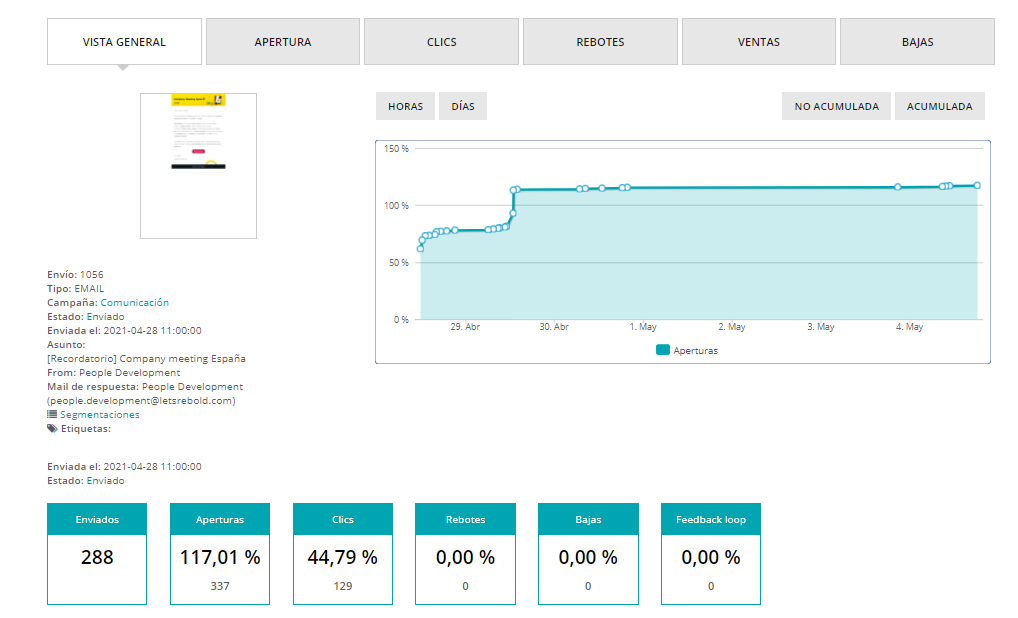Select the Horas chart view button
The height and width of the screenshot is (618, 1018).
405,106
